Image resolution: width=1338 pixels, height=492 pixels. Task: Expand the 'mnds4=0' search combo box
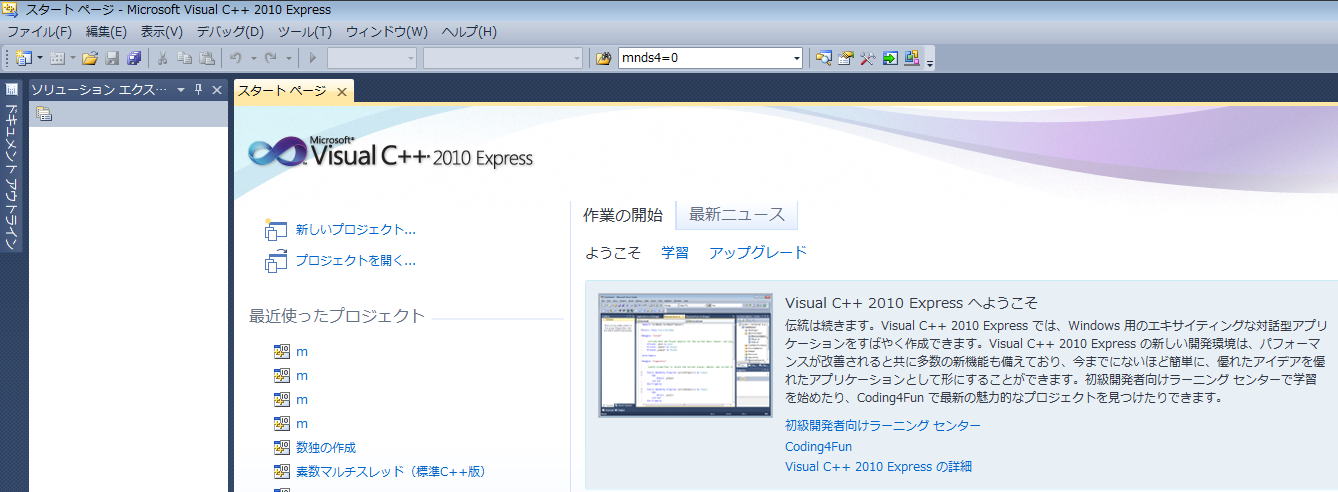pos(797,58)
